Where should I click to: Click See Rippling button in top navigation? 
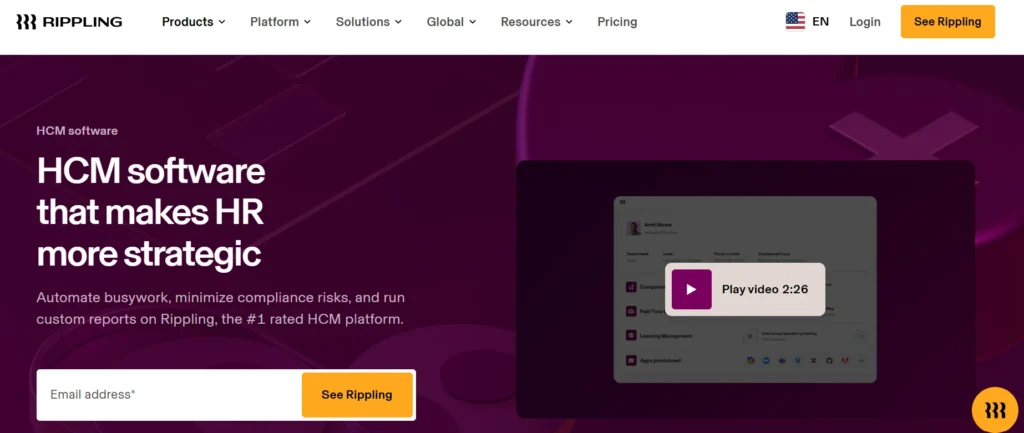948,22
